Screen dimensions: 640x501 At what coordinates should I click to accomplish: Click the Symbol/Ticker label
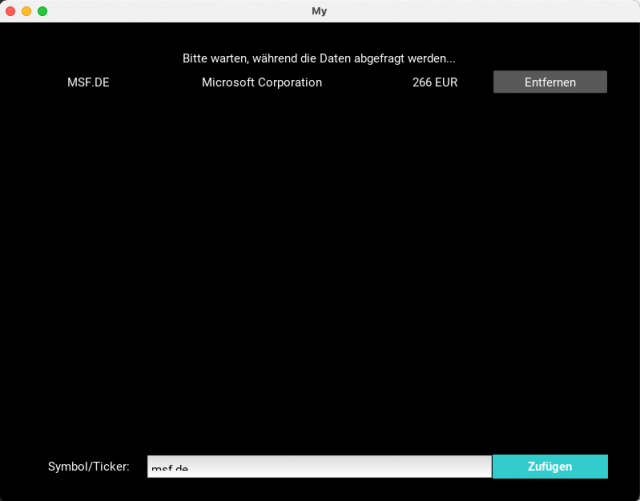(x=89, y=467)
